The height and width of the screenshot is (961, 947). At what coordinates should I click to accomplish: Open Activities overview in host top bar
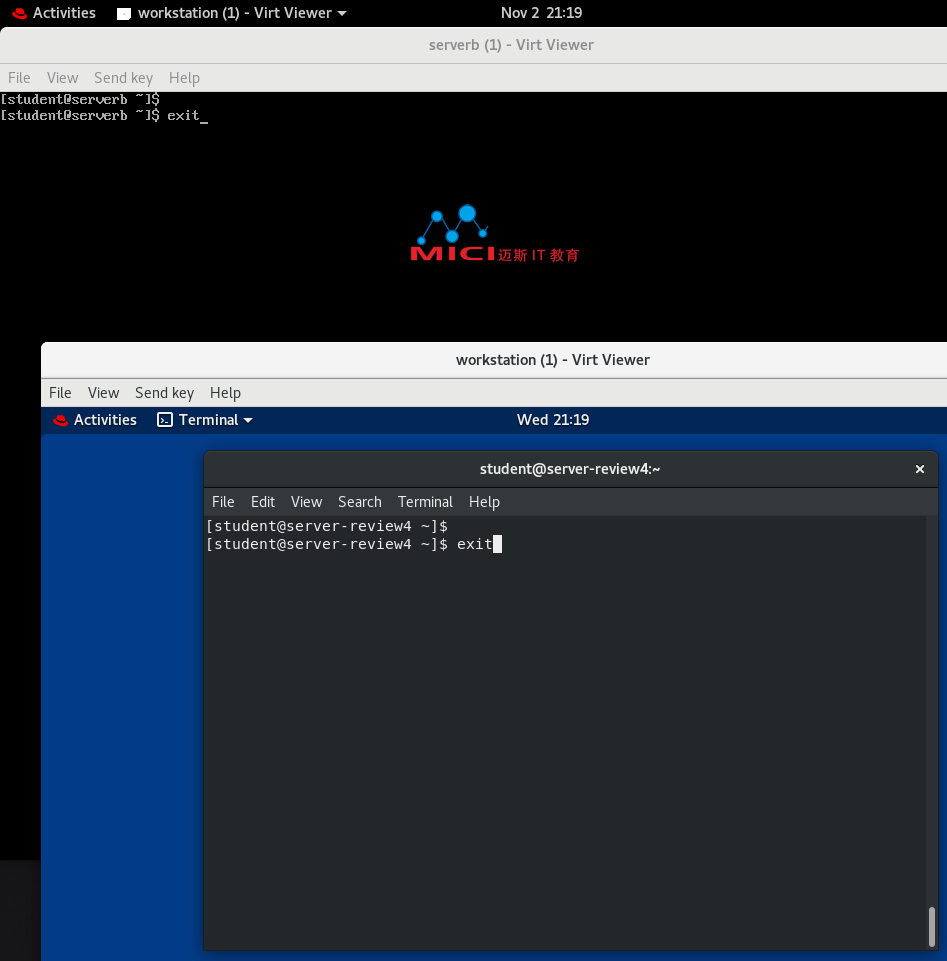[64, 13]
